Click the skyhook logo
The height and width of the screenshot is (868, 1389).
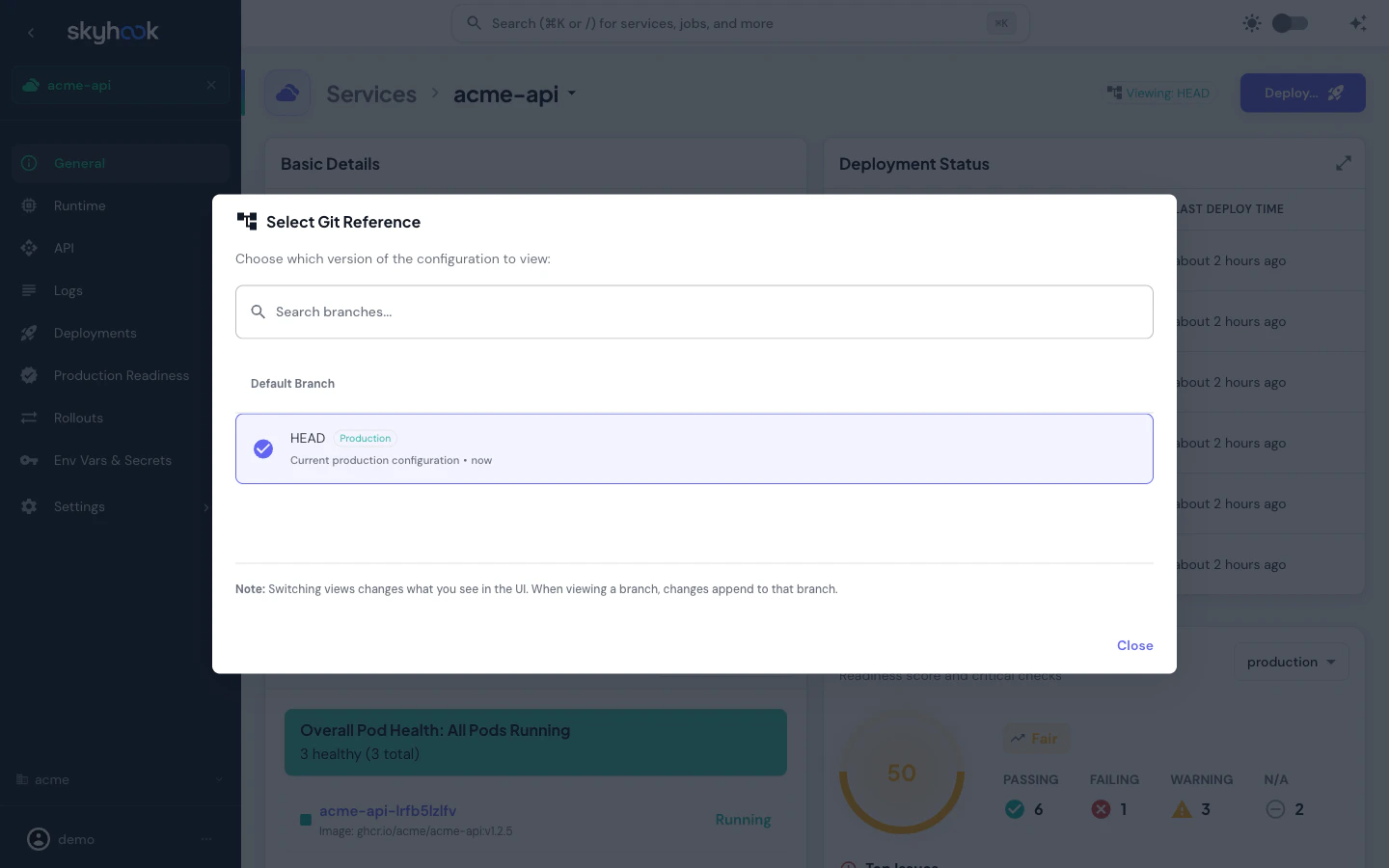click(x=113, y=32)
